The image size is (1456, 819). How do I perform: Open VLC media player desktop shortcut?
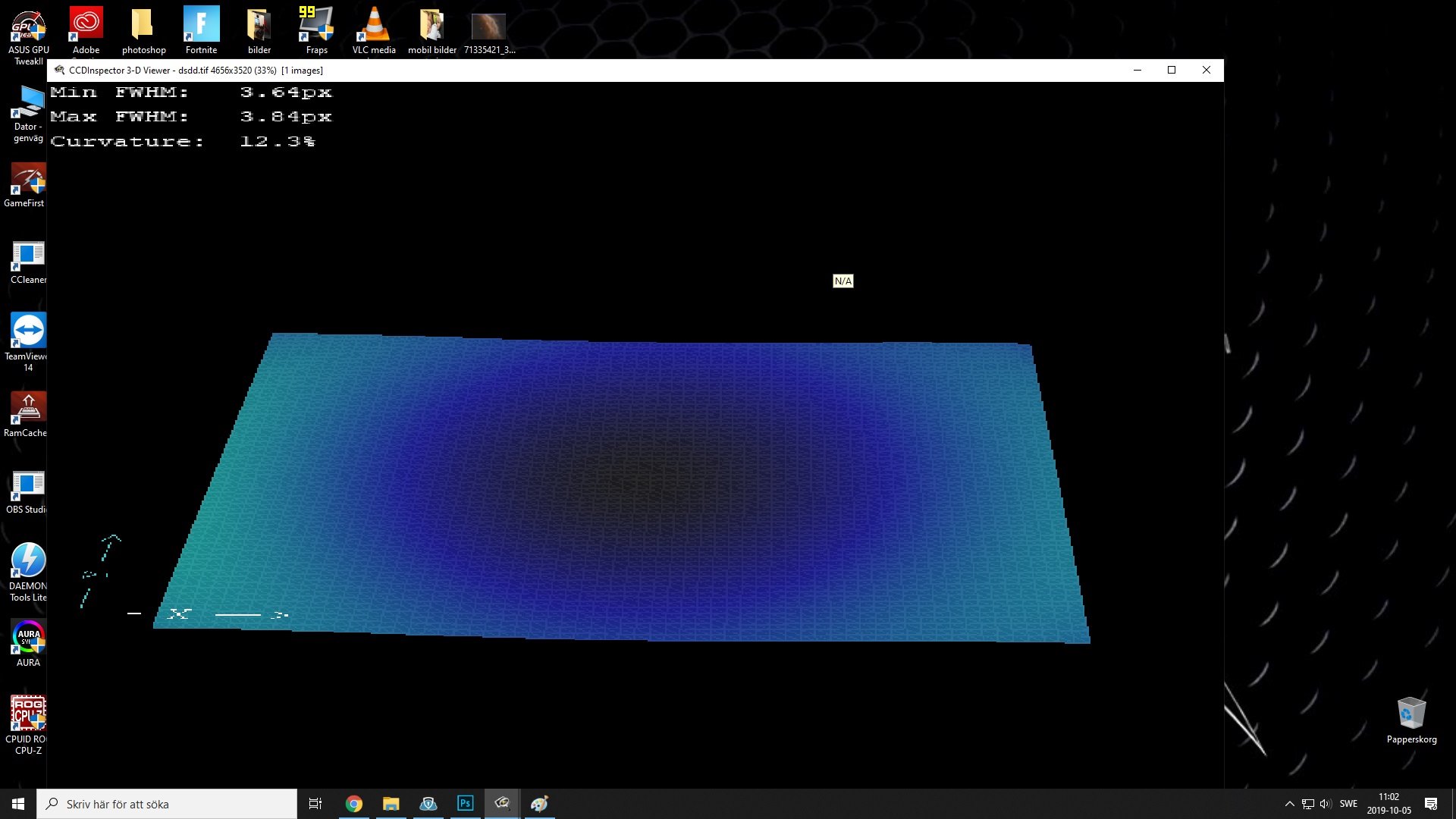(x=374, y=28)
